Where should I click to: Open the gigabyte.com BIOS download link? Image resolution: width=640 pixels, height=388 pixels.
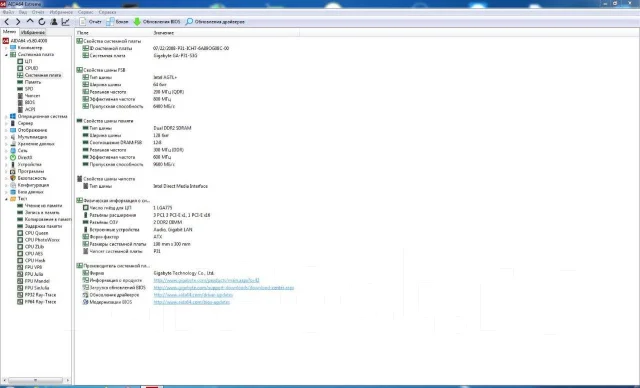click(224, 288)
